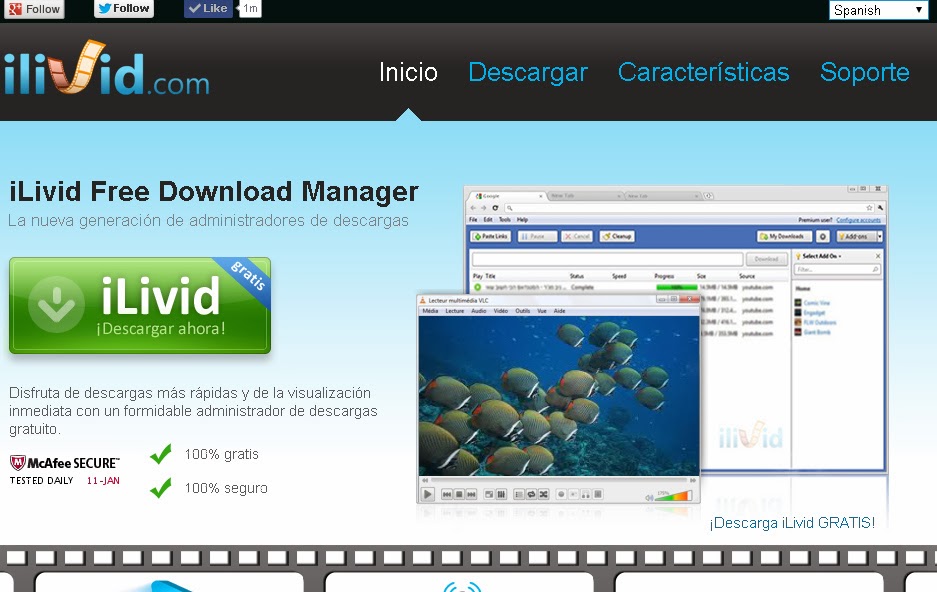Click the Cleanup button in app screenshot
This screenshot has height=592, width=937.
click(617, 237)
